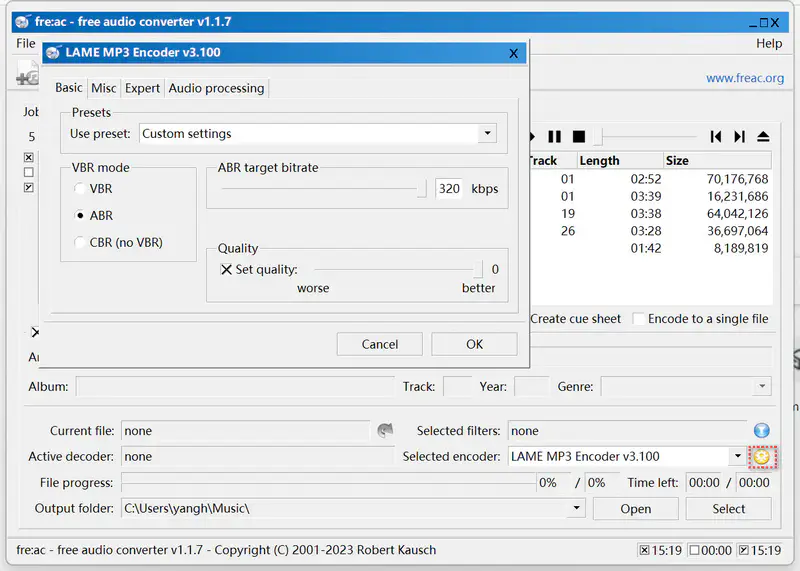Click the Output folder path field
The height and width of the screenshot is (571, 800).
point(344,508)
